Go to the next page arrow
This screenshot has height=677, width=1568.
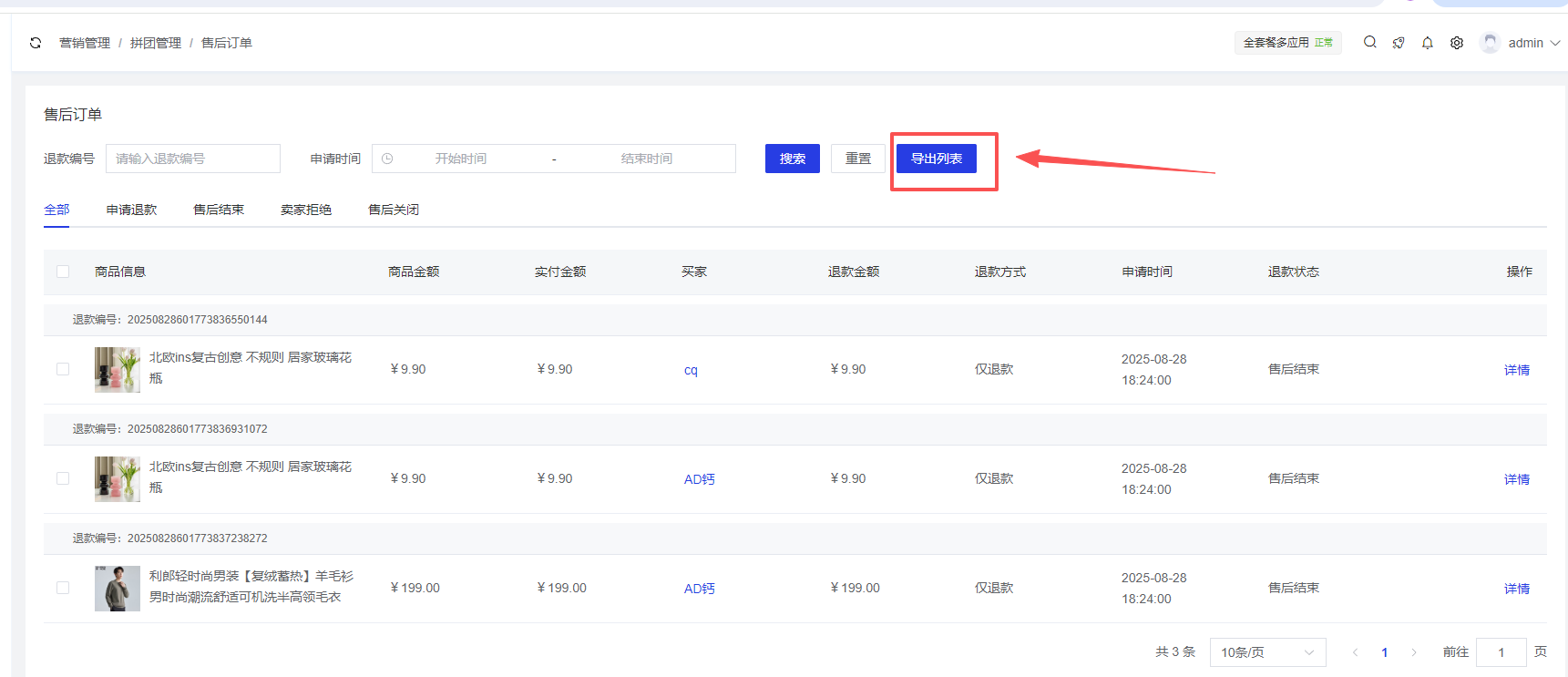[x=1413, y=652]
